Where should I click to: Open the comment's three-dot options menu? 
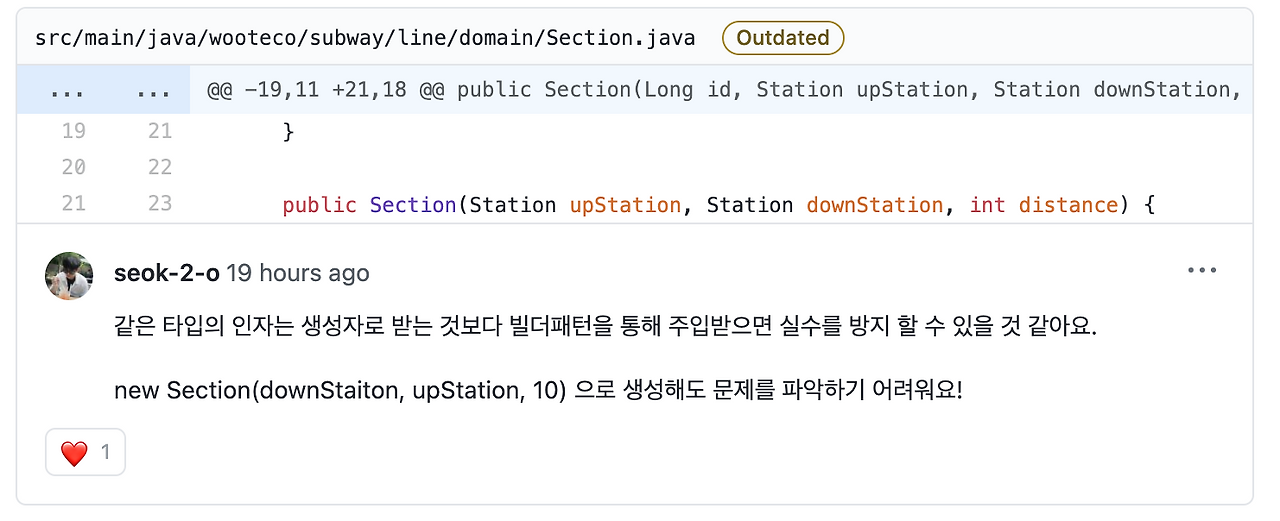(1201, 271)
